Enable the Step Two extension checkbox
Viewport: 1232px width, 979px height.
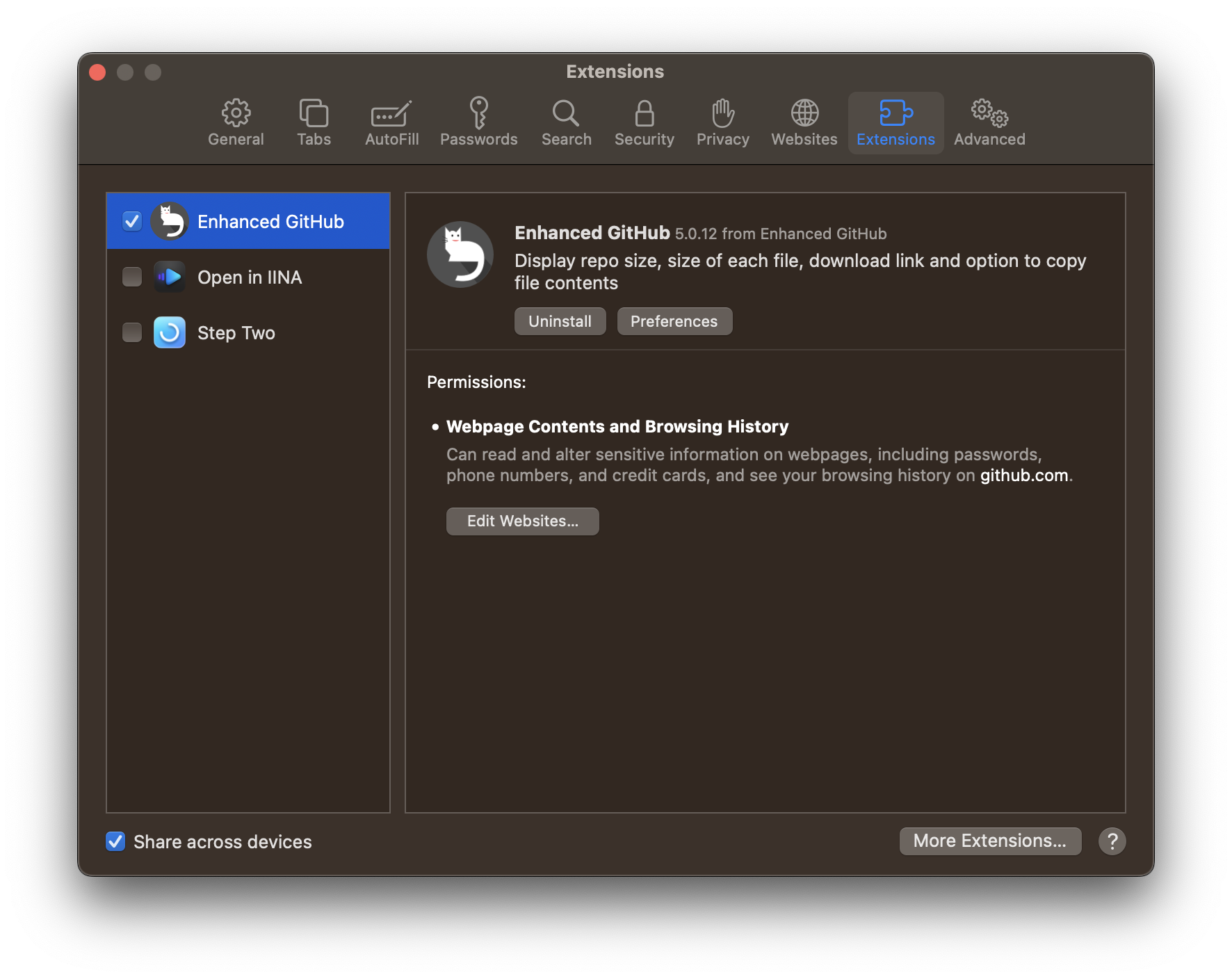click(x=132, y=332)
